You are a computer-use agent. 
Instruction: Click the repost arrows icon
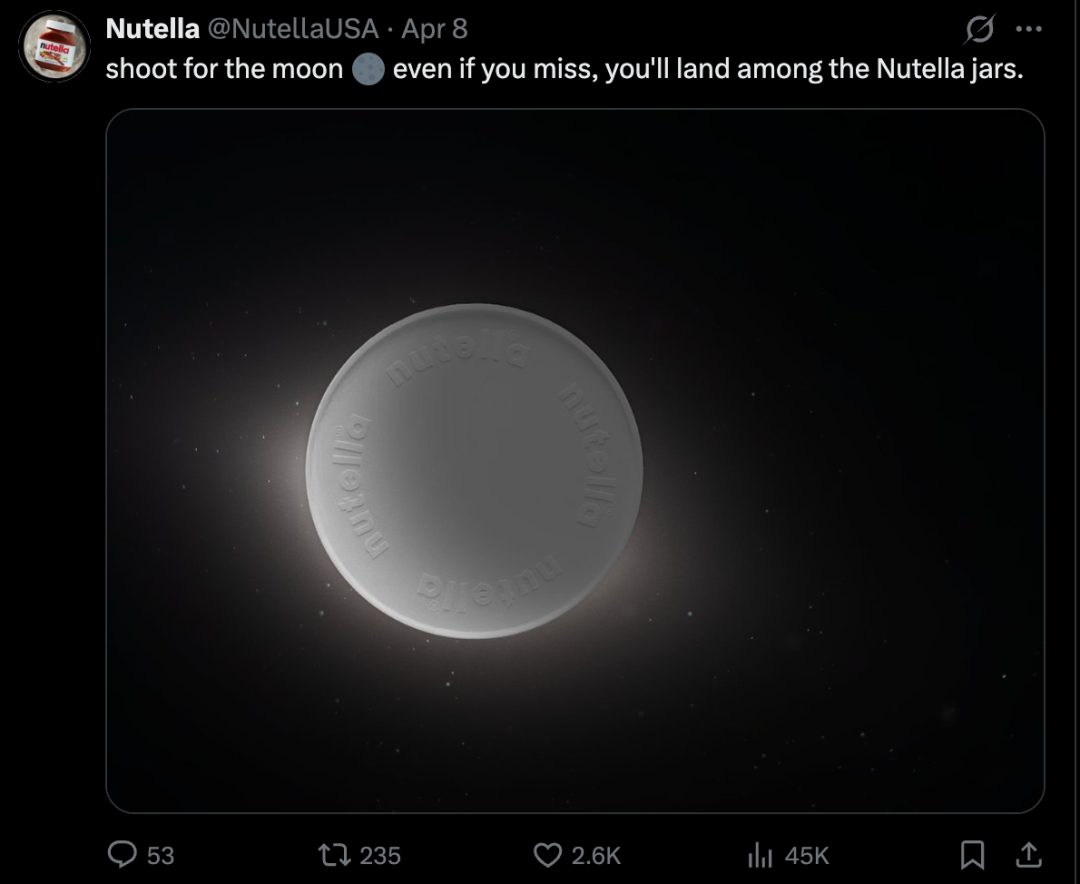pos(331,854)
